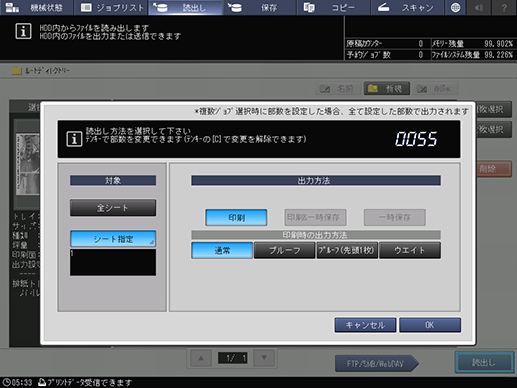Choose 印刷 print output method
517x388 pixels.
click(x=236, y=217)
